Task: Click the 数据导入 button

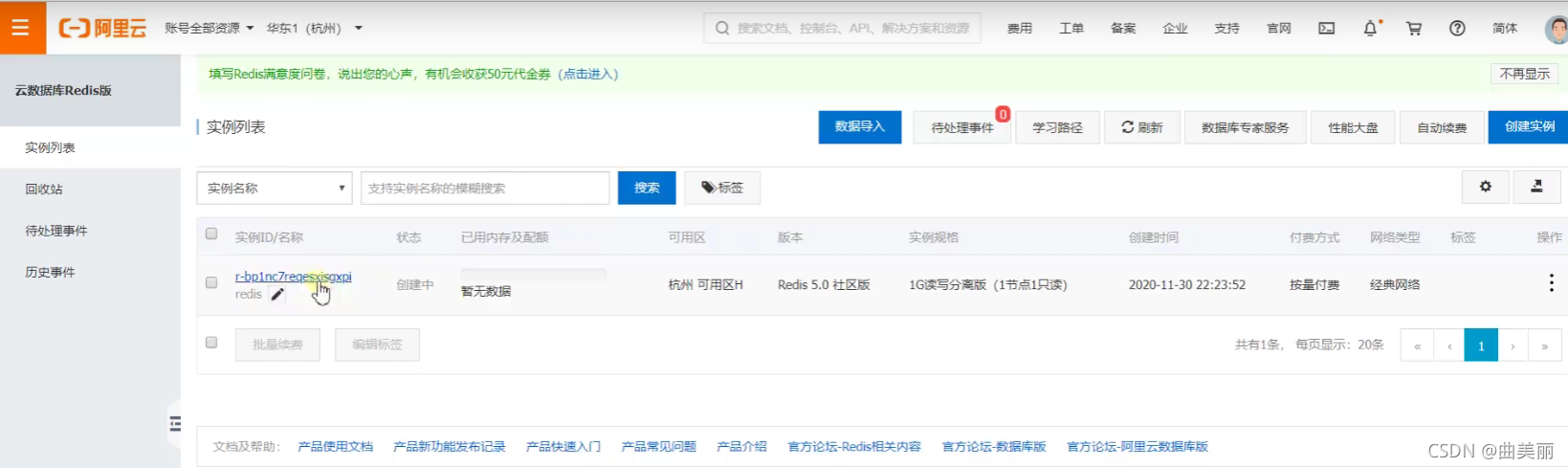Action: (860, 127)
